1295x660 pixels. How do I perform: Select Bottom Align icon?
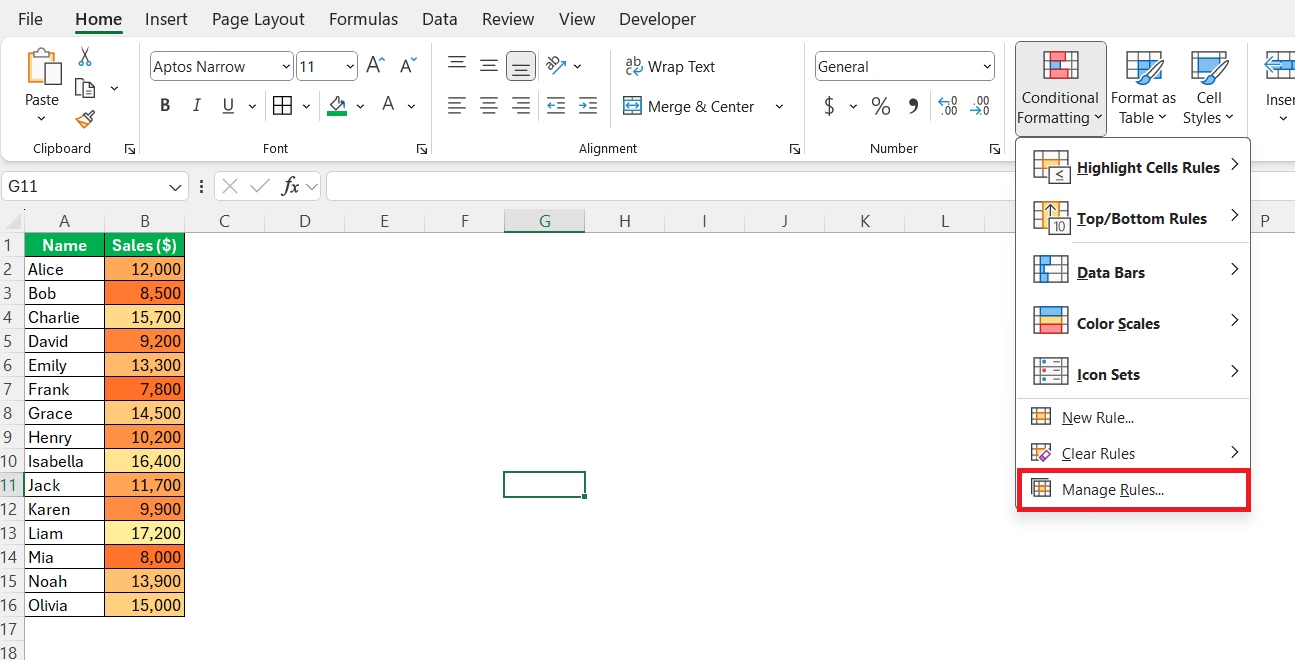pyautogui.click(x=521, y=66)
